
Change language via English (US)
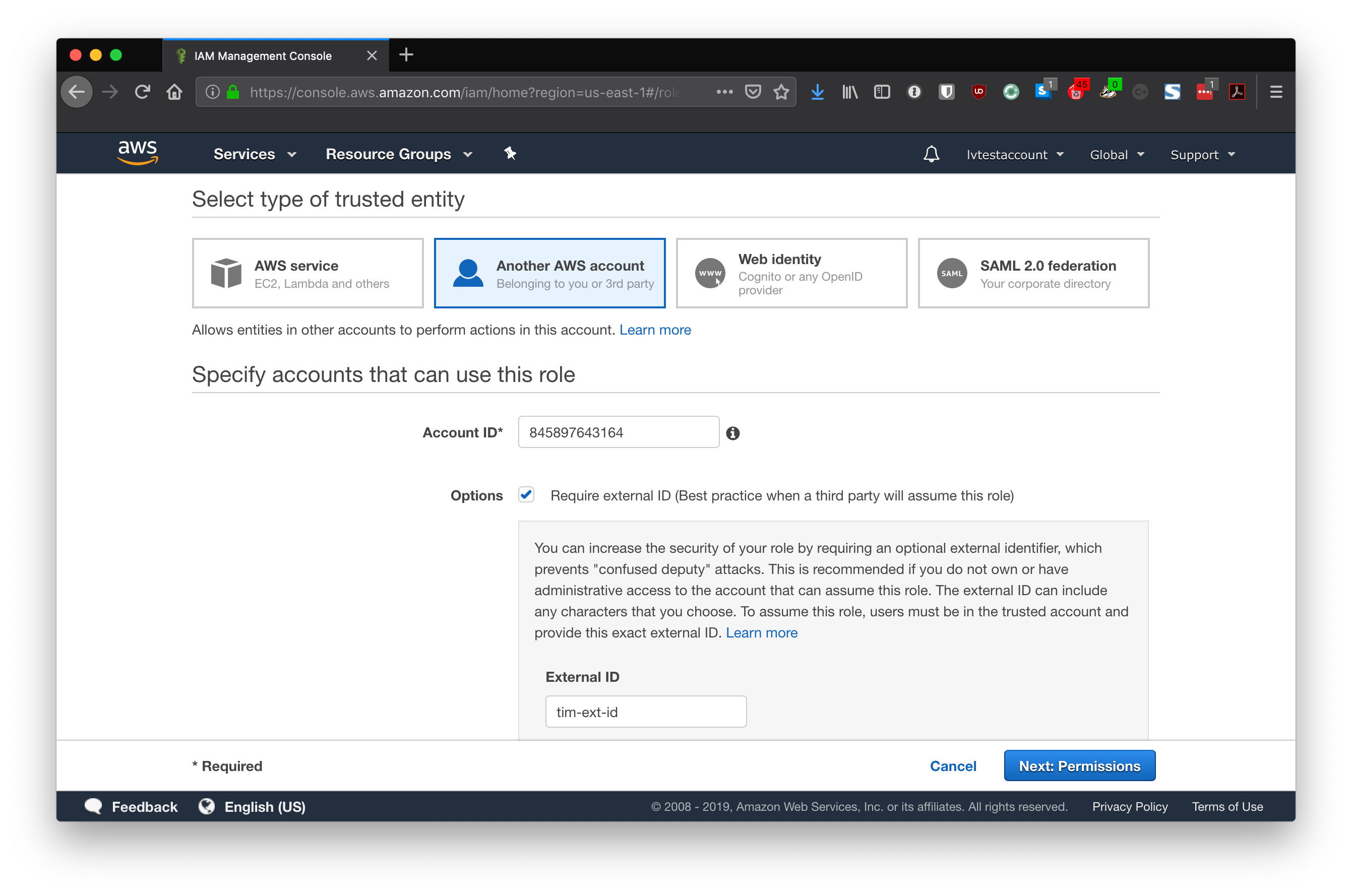[265, 806]
